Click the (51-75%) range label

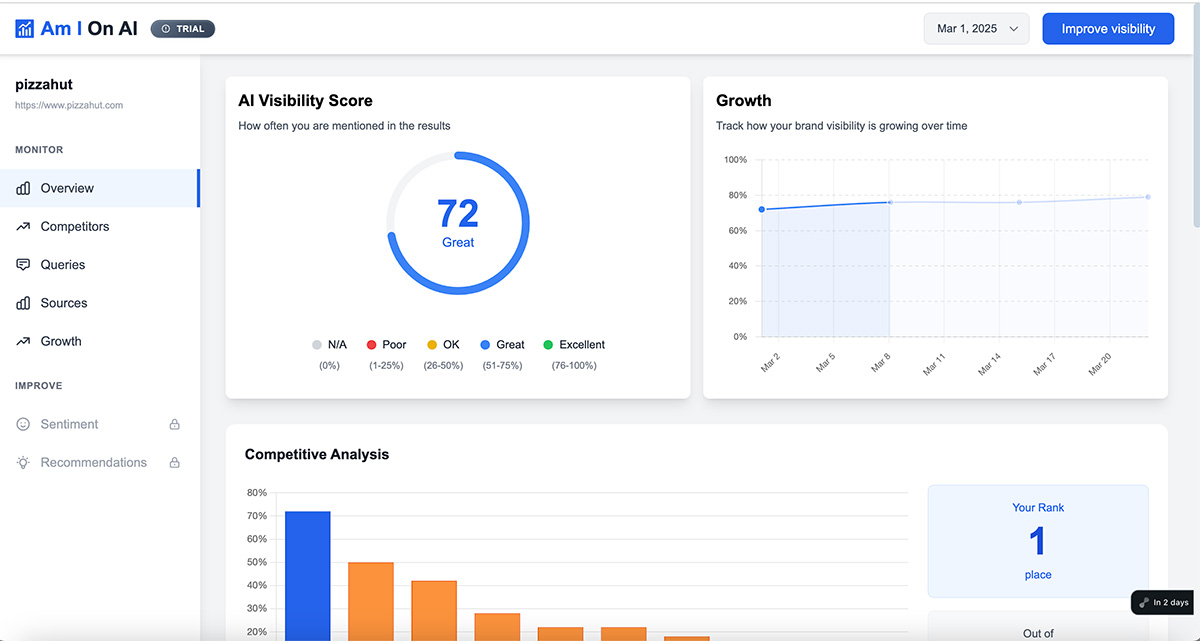tap(503, 365)
